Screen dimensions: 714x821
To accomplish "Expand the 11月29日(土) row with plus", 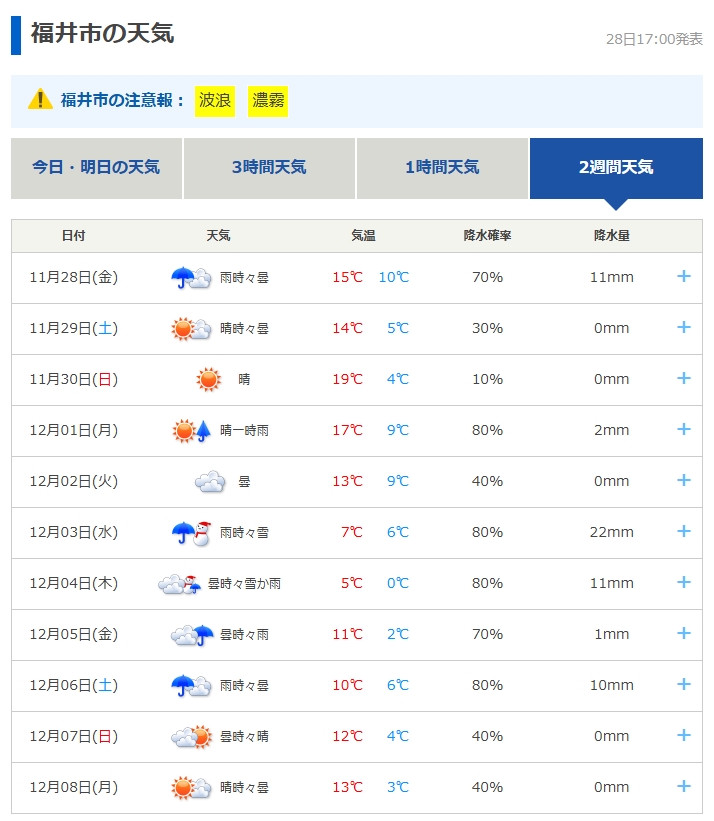I will click(x=684, y=327).
